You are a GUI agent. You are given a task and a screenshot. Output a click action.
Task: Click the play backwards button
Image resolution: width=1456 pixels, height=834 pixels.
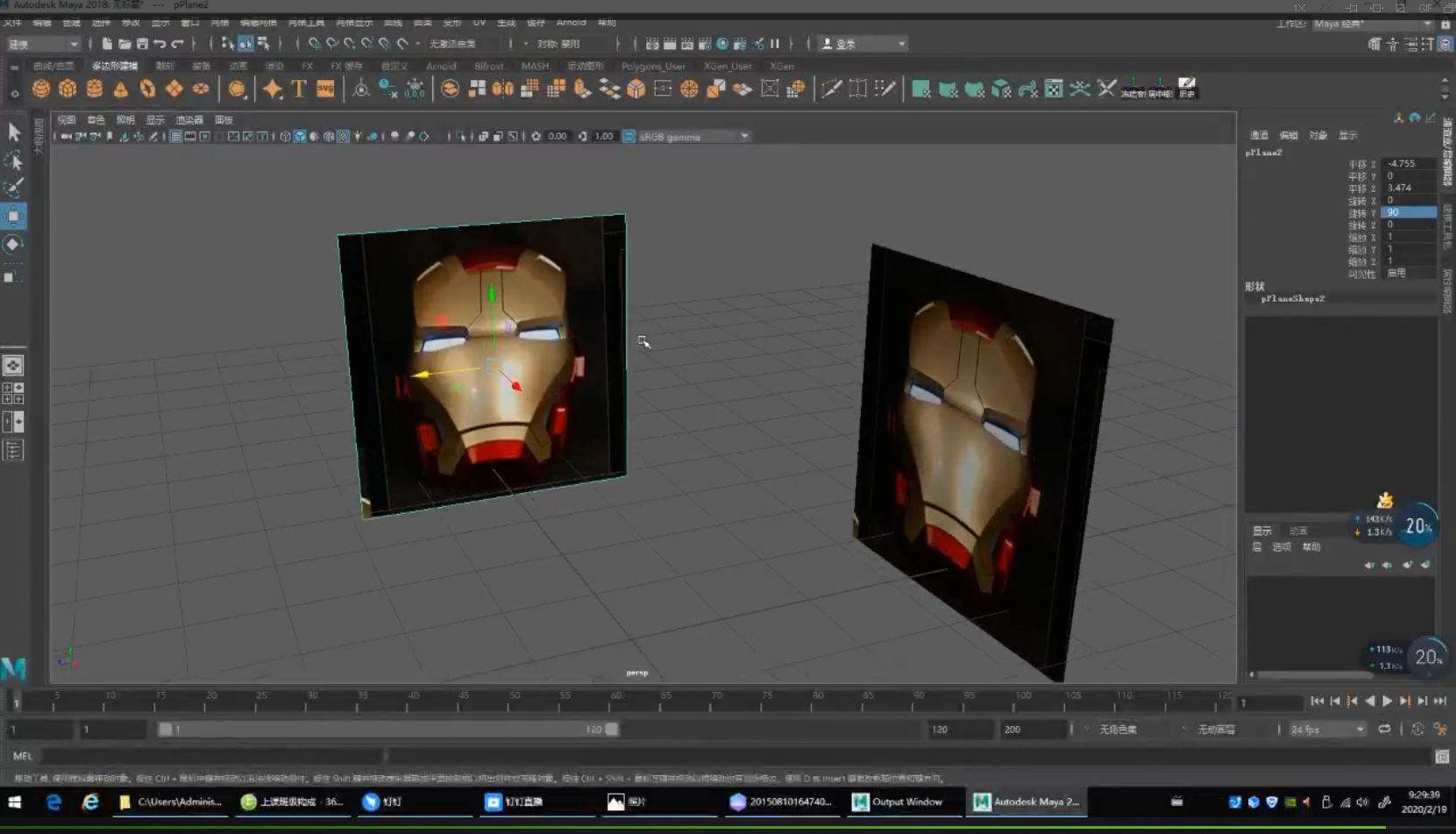tap(1369, 701)
